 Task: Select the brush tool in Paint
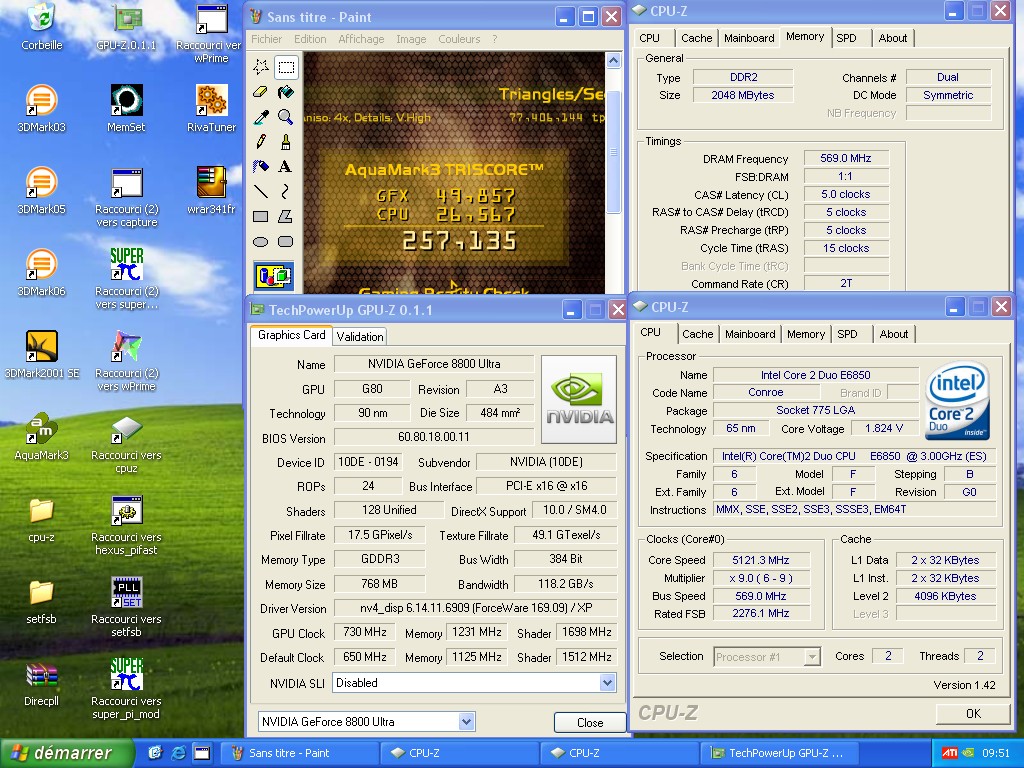click(x=285, y=142)
